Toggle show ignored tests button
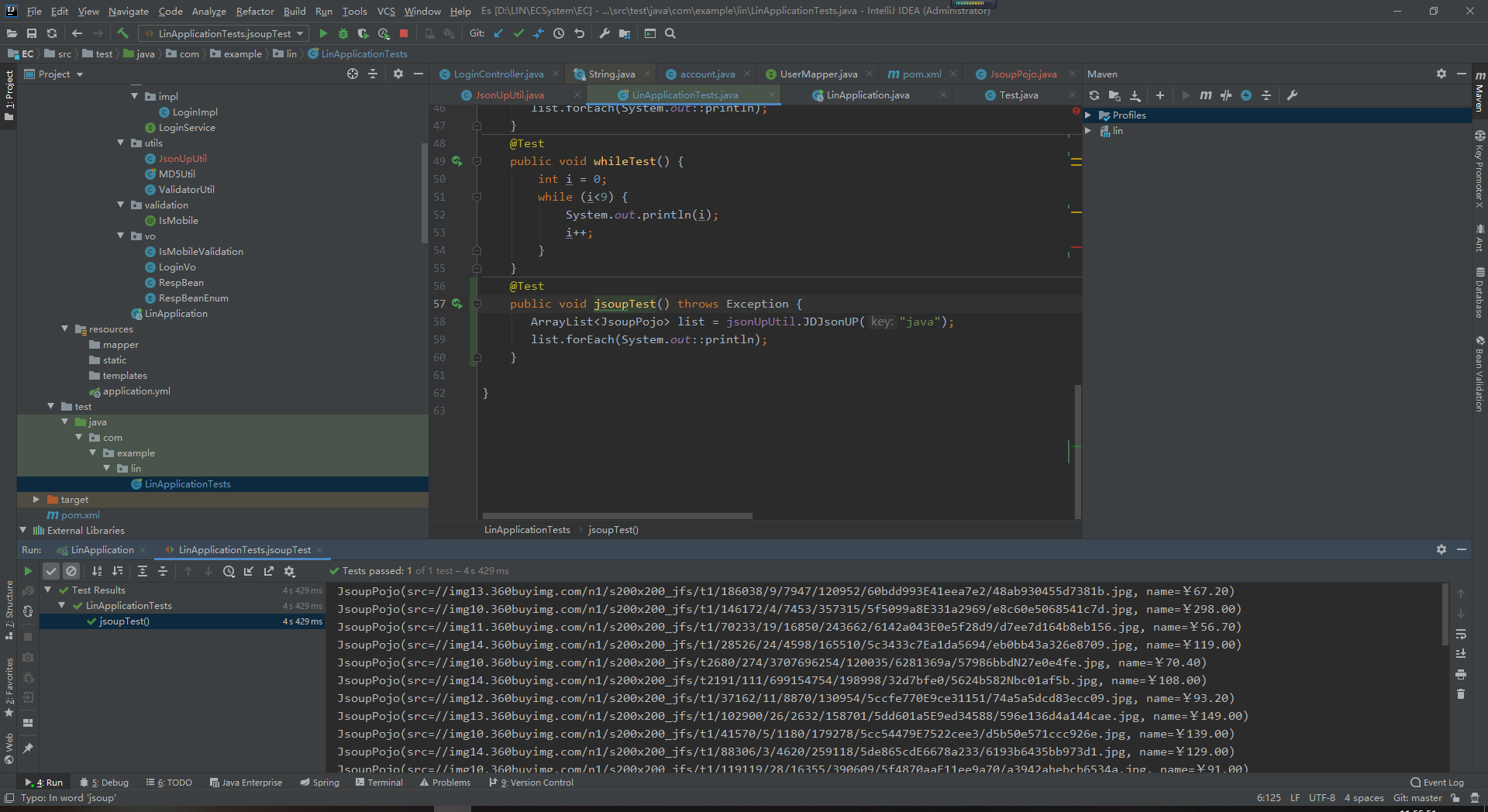The width and height of the screenshot is (1488, 812). (x=71, y=571)
